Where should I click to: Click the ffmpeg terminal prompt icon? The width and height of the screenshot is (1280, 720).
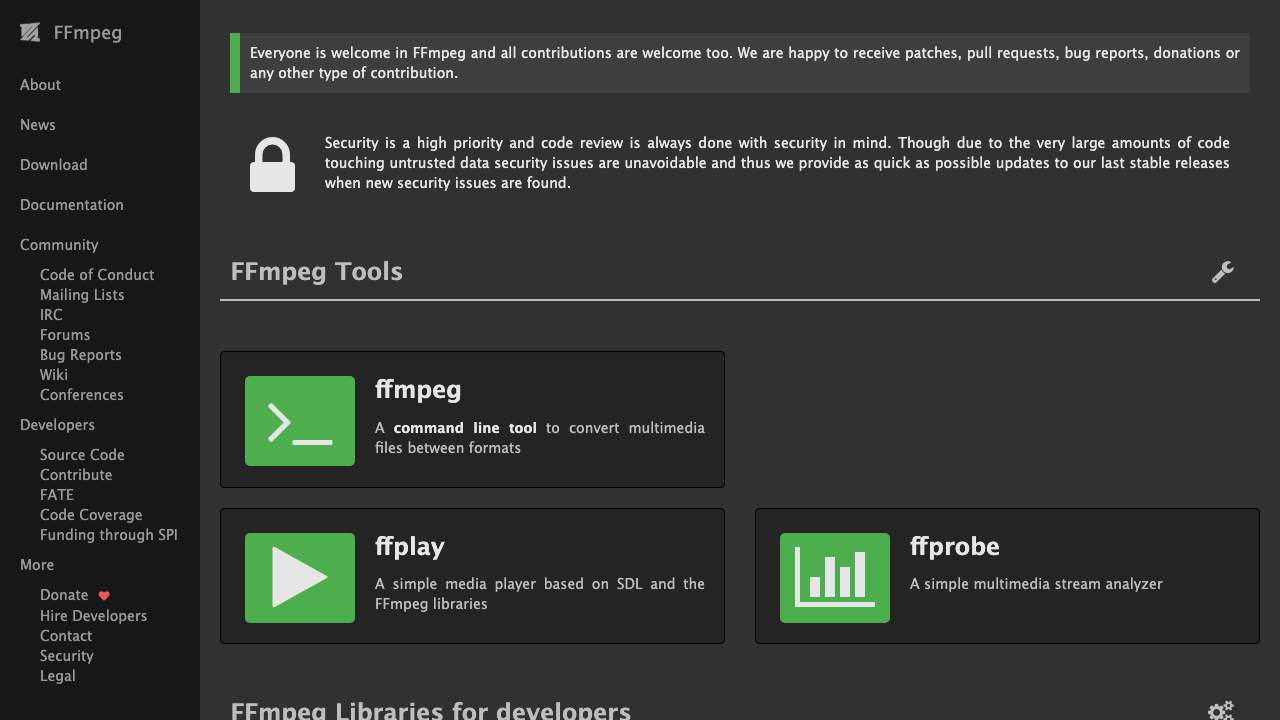(300, 421)
